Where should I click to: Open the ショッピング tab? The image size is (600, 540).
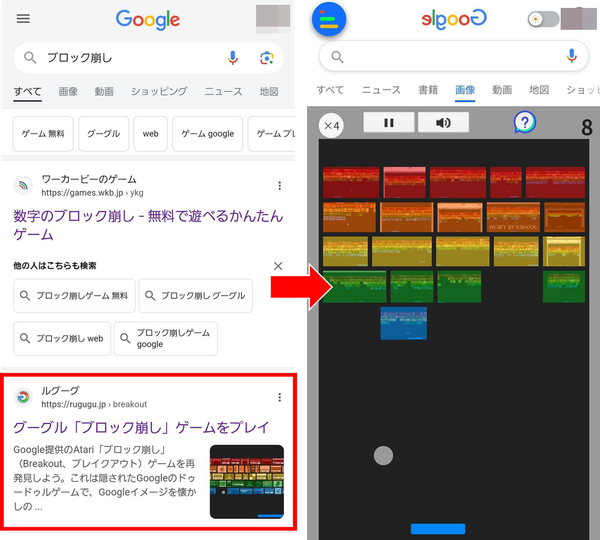click(x=159, y=92)
